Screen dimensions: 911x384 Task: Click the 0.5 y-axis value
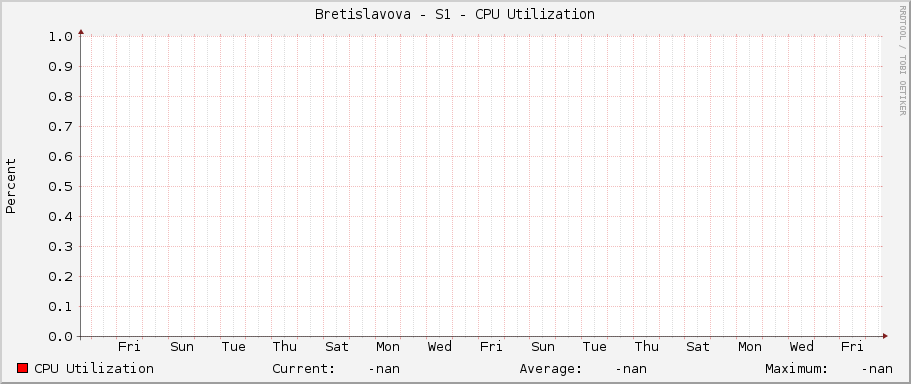60,186
